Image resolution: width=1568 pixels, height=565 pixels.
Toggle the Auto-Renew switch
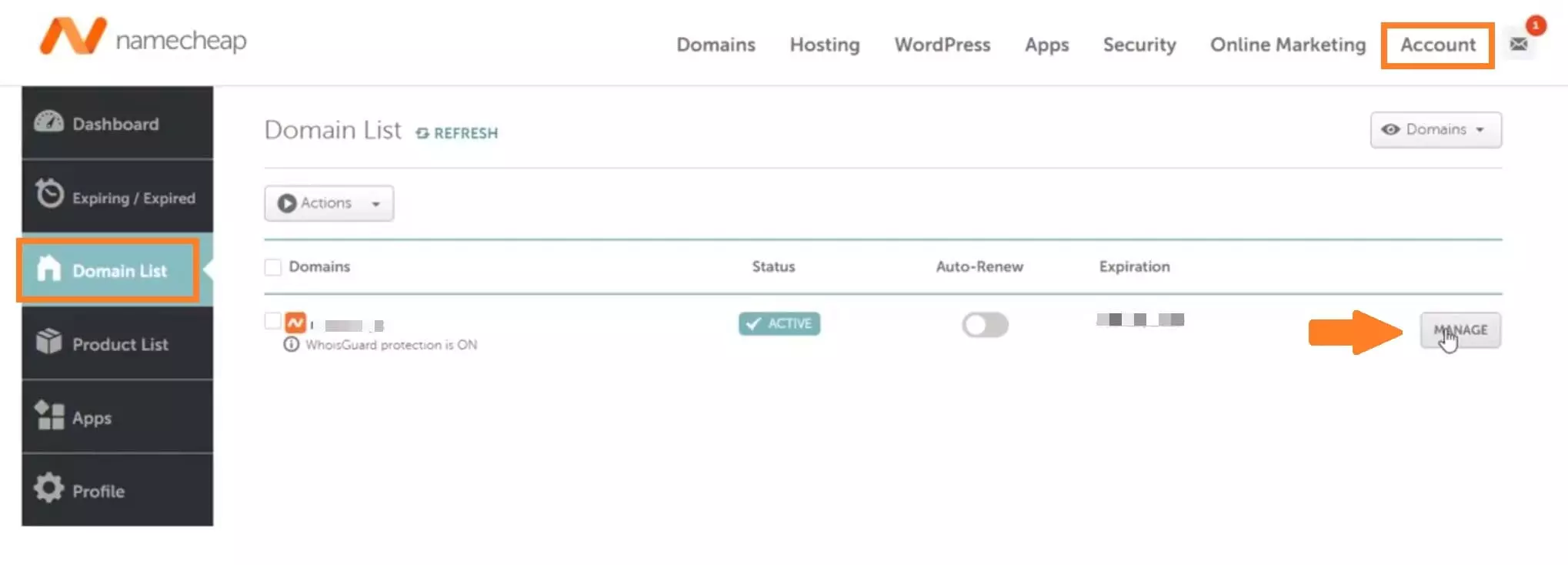[x=985, y=325]
